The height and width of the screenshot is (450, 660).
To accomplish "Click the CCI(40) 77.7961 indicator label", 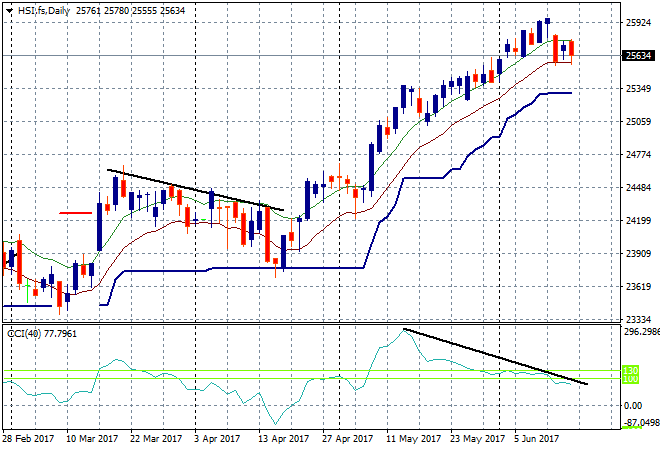I will click(42, 334).
